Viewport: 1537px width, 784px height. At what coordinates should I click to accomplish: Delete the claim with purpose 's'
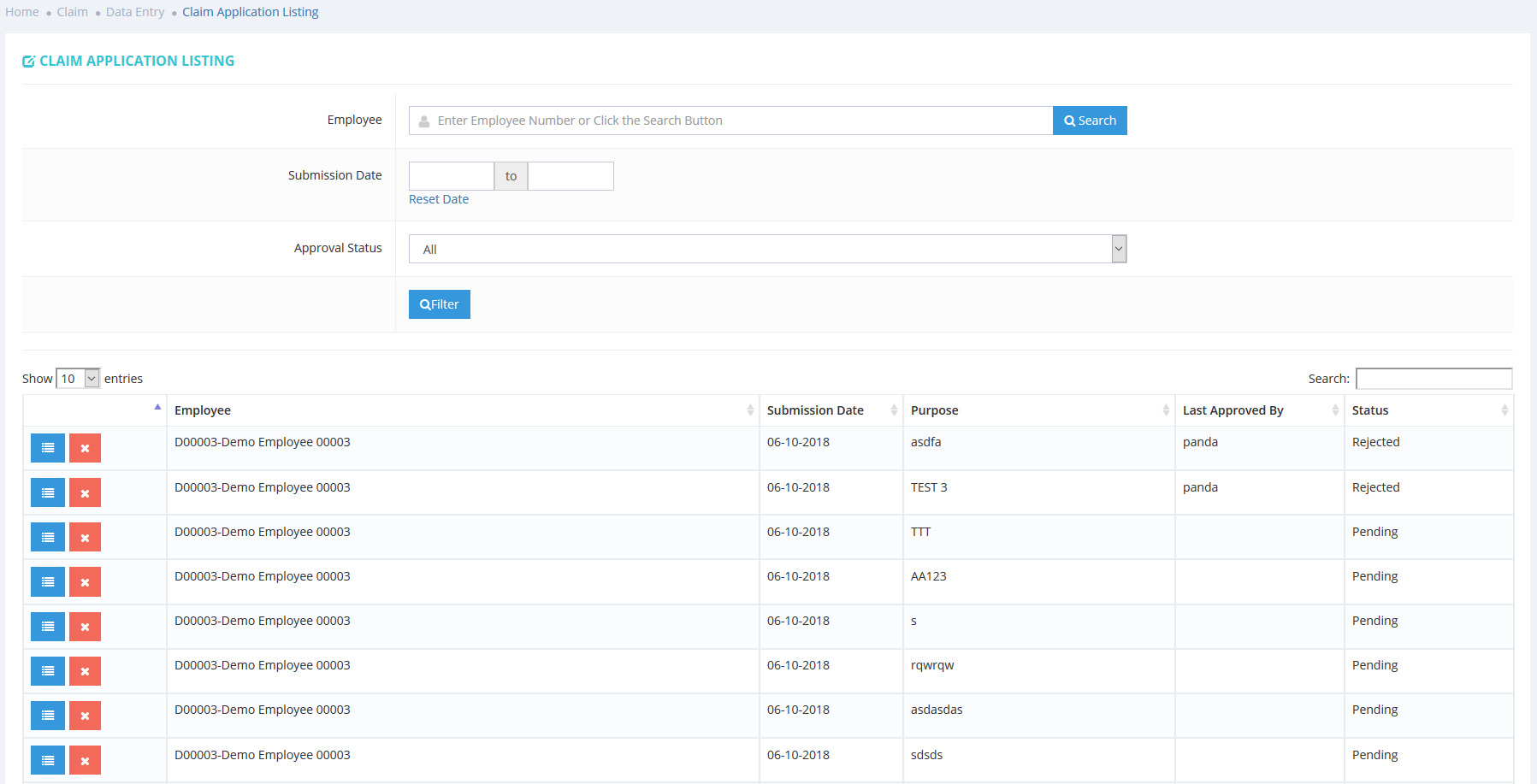click(85, 627)
